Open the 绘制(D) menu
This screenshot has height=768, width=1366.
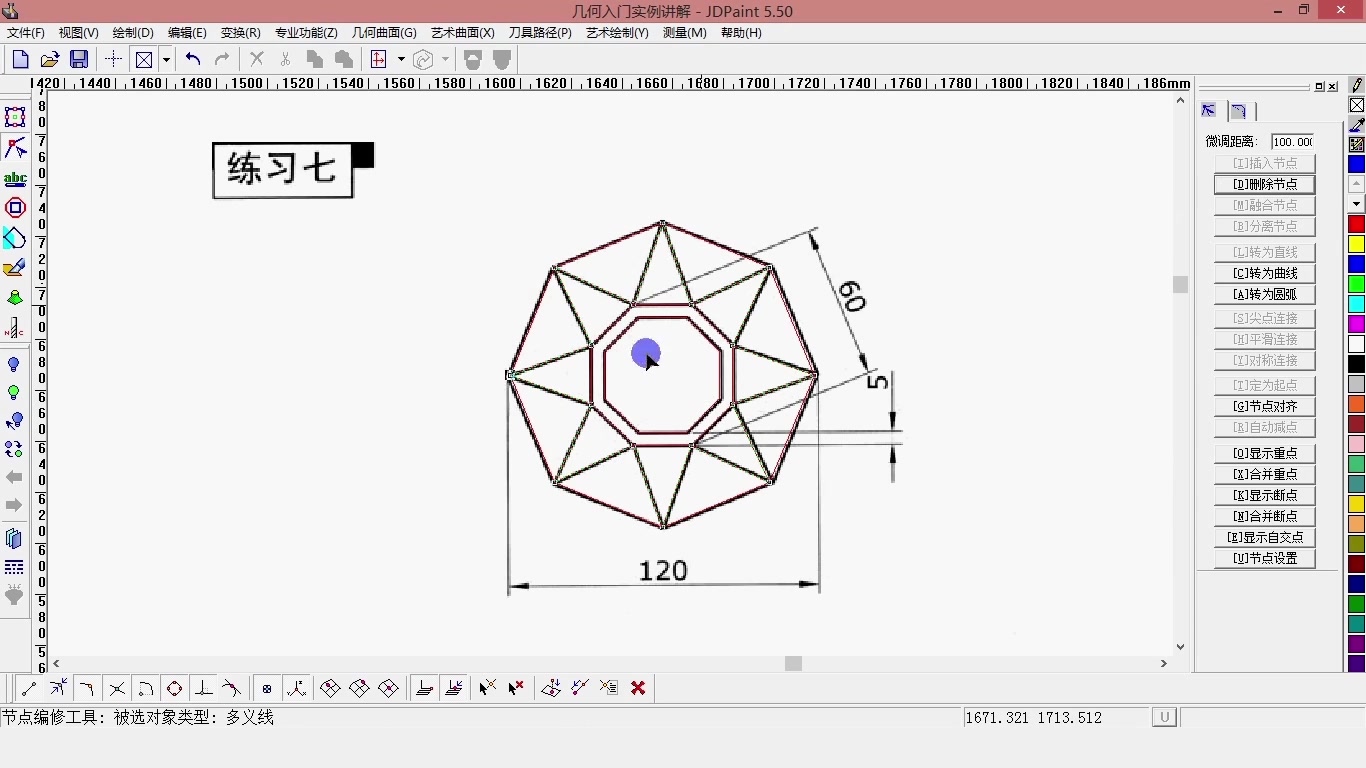pyautogui.click(x=133, y=33)
